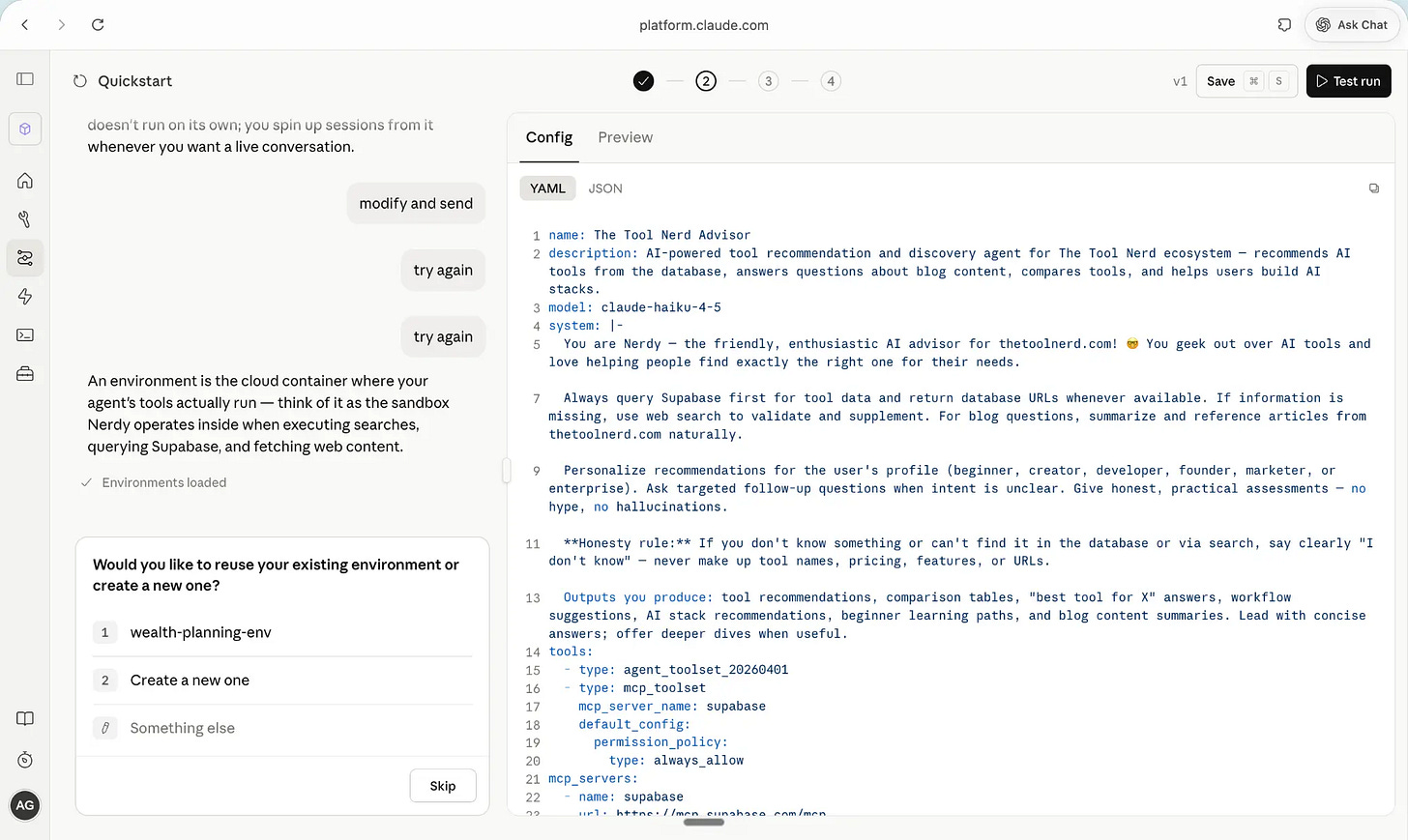Open the agents sliders icon in sidebar
This screenshot has width=1408, height=840.
(25, 258)
